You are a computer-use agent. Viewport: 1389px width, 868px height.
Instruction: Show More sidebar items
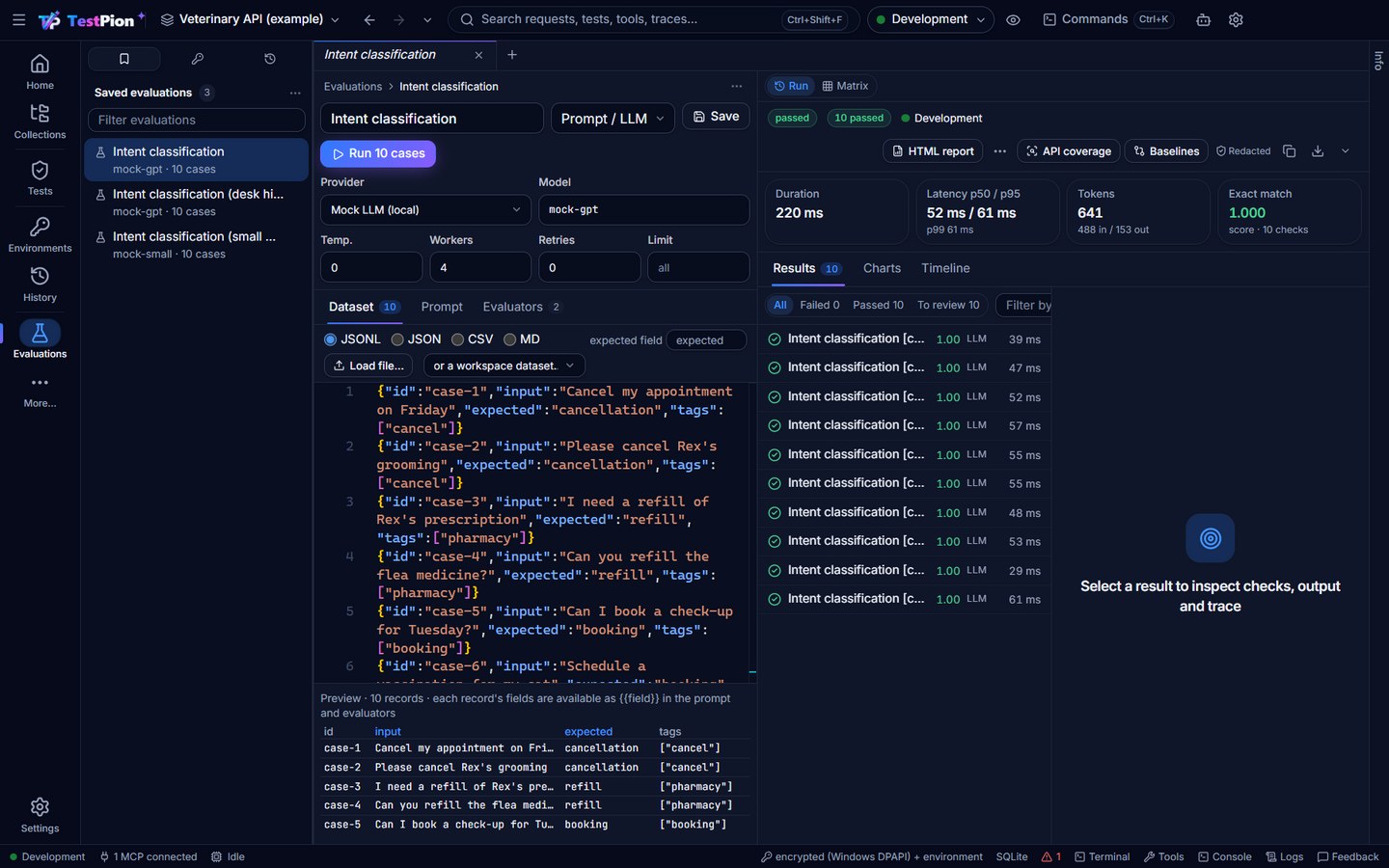point(40,392)
